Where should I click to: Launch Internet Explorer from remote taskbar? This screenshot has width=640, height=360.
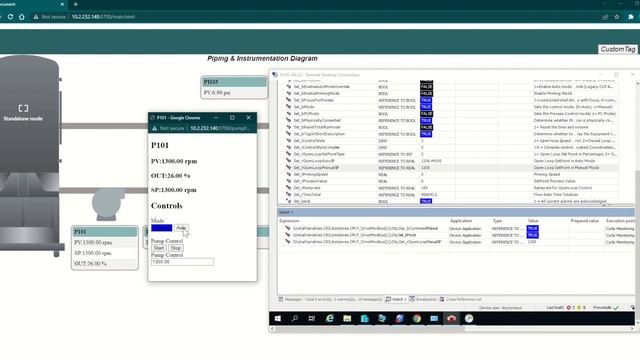pyautogui.click(x=329, y=318)
